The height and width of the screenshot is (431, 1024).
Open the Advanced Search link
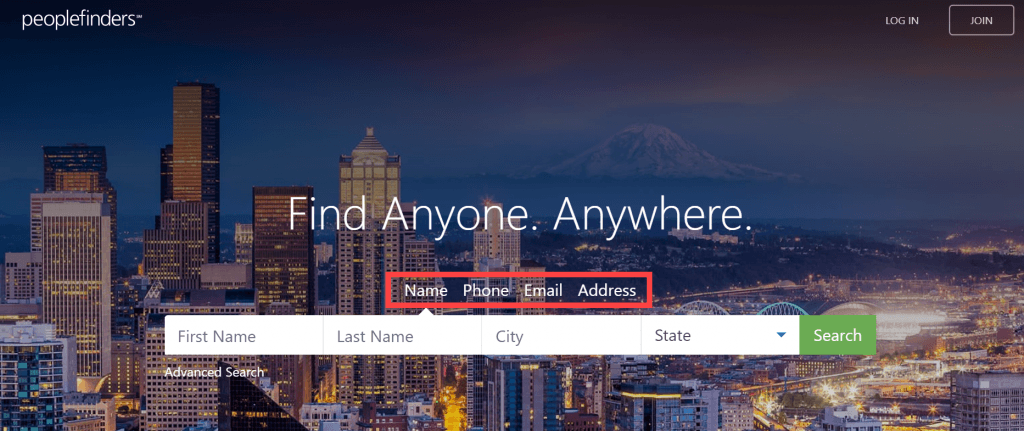214,372
